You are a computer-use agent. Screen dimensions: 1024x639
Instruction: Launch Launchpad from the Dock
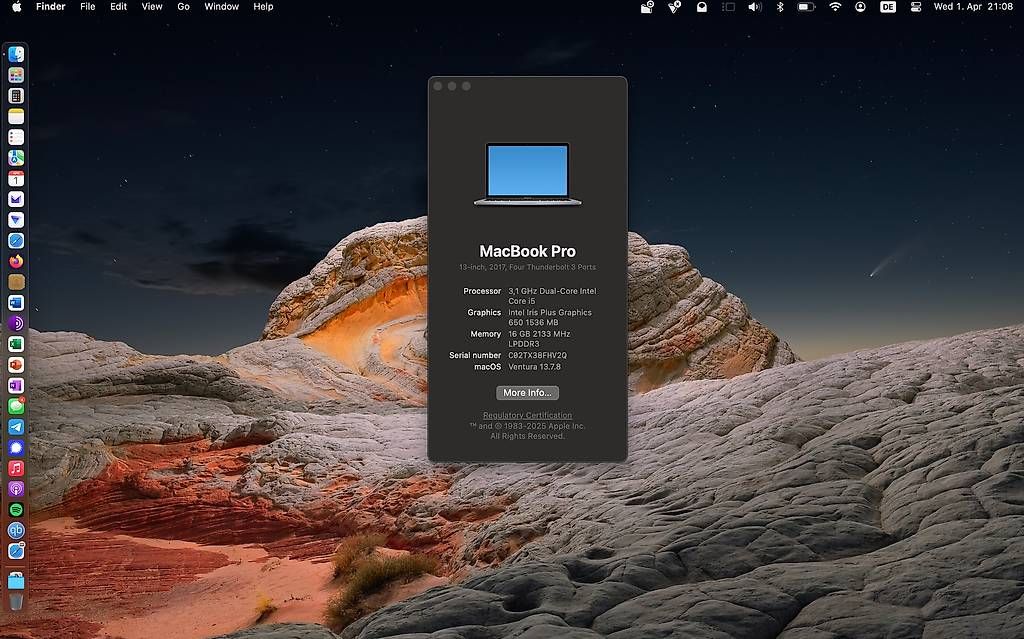pos(16,75)
